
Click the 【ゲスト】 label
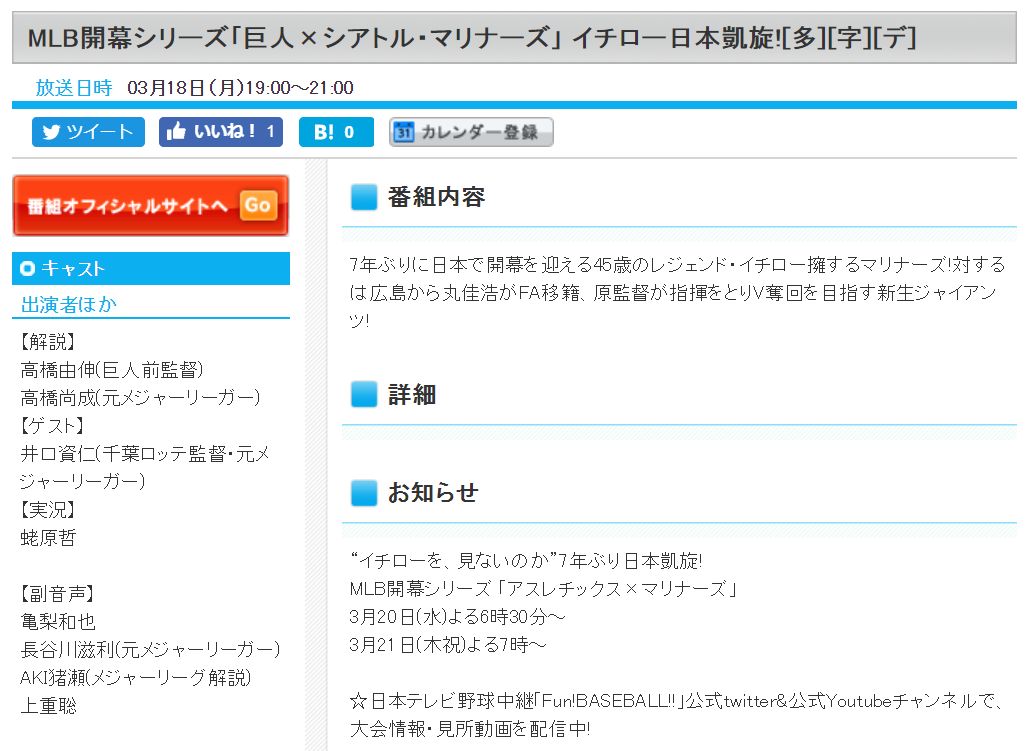pyautogui.click(x=52, y=426)
